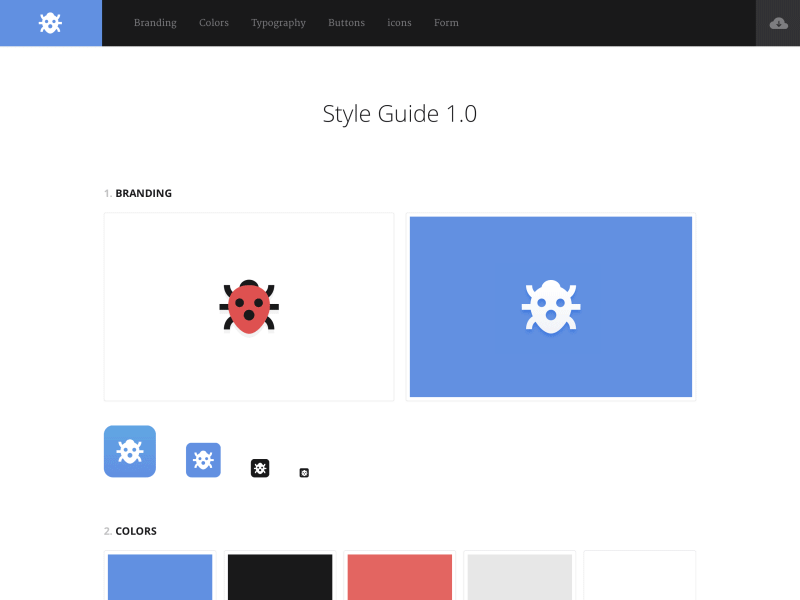This screenshot has width=800, height=600.
Task: Click the Style Guide 1.0 heading
Action: pos(400,114)
